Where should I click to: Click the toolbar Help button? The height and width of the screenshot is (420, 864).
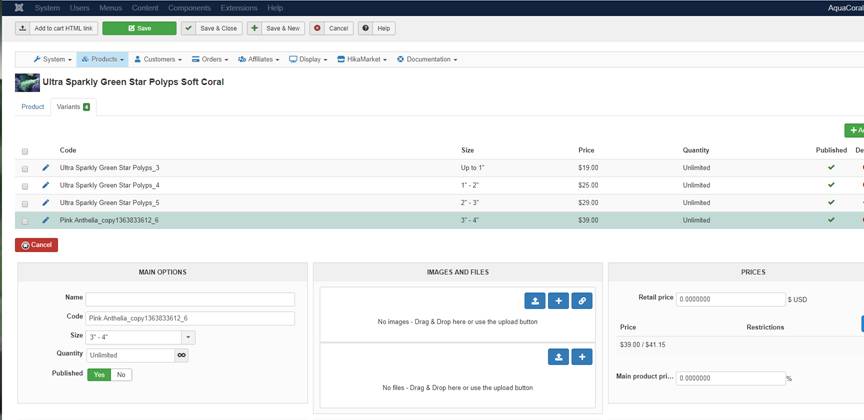pos(377,28)
